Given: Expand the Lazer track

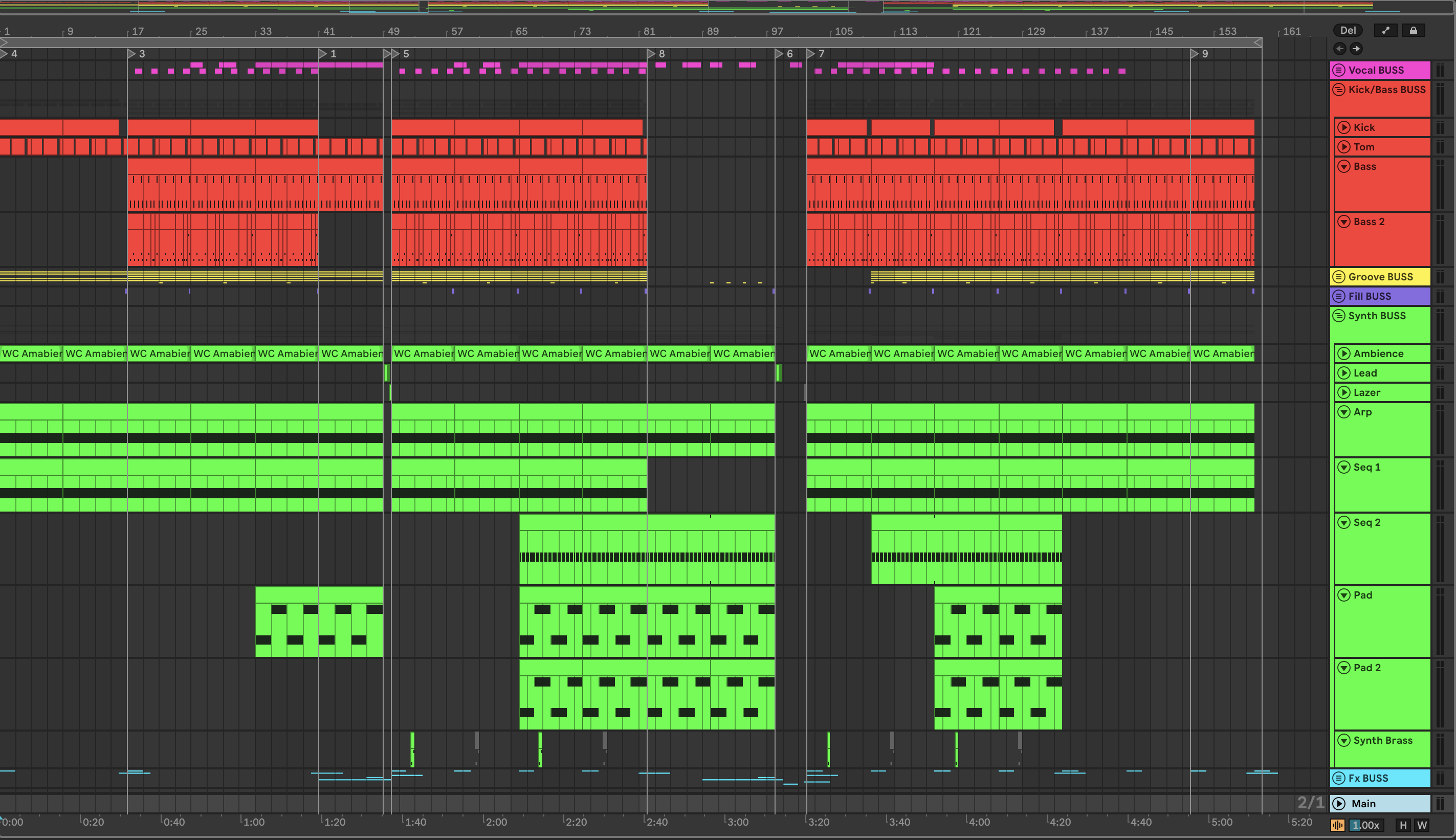Looking at the screenshot, I should (1344, 392).
